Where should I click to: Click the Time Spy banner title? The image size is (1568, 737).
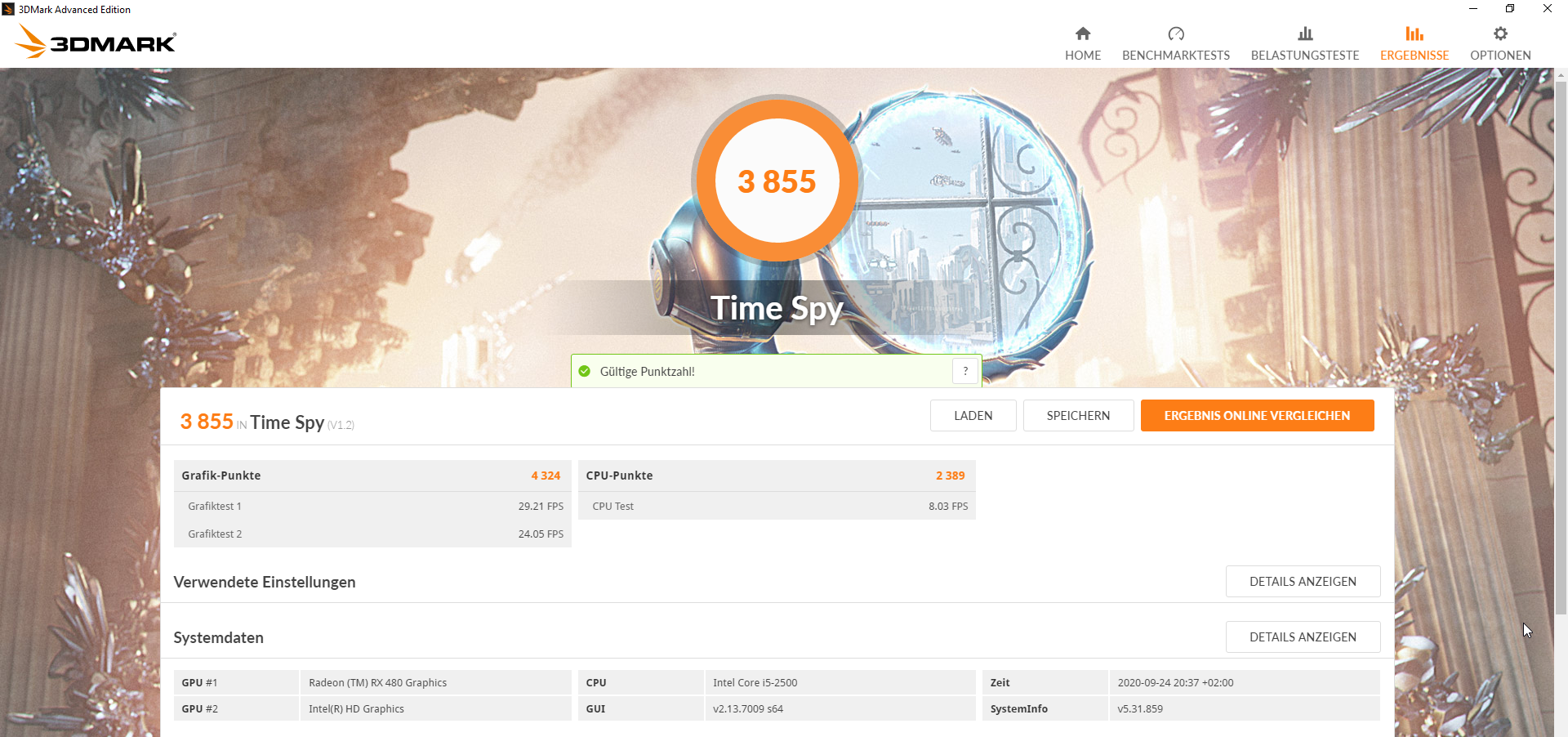point(777,308)
